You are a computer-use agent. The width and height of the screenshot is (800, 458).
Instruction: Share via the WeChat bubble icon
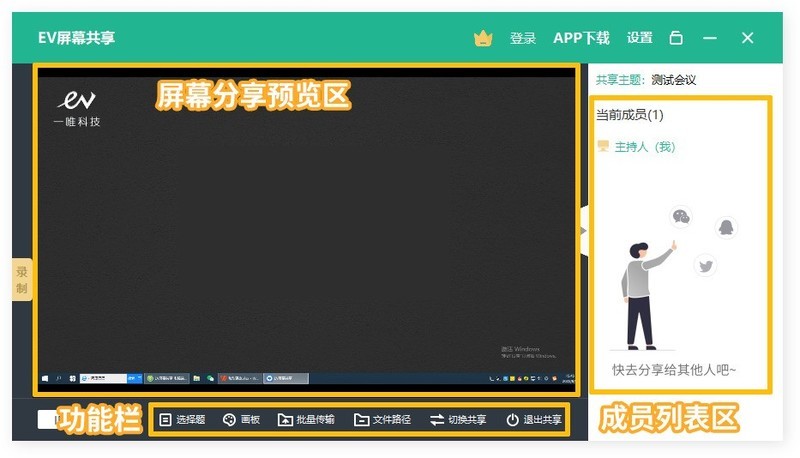click(x=681, y=217)
